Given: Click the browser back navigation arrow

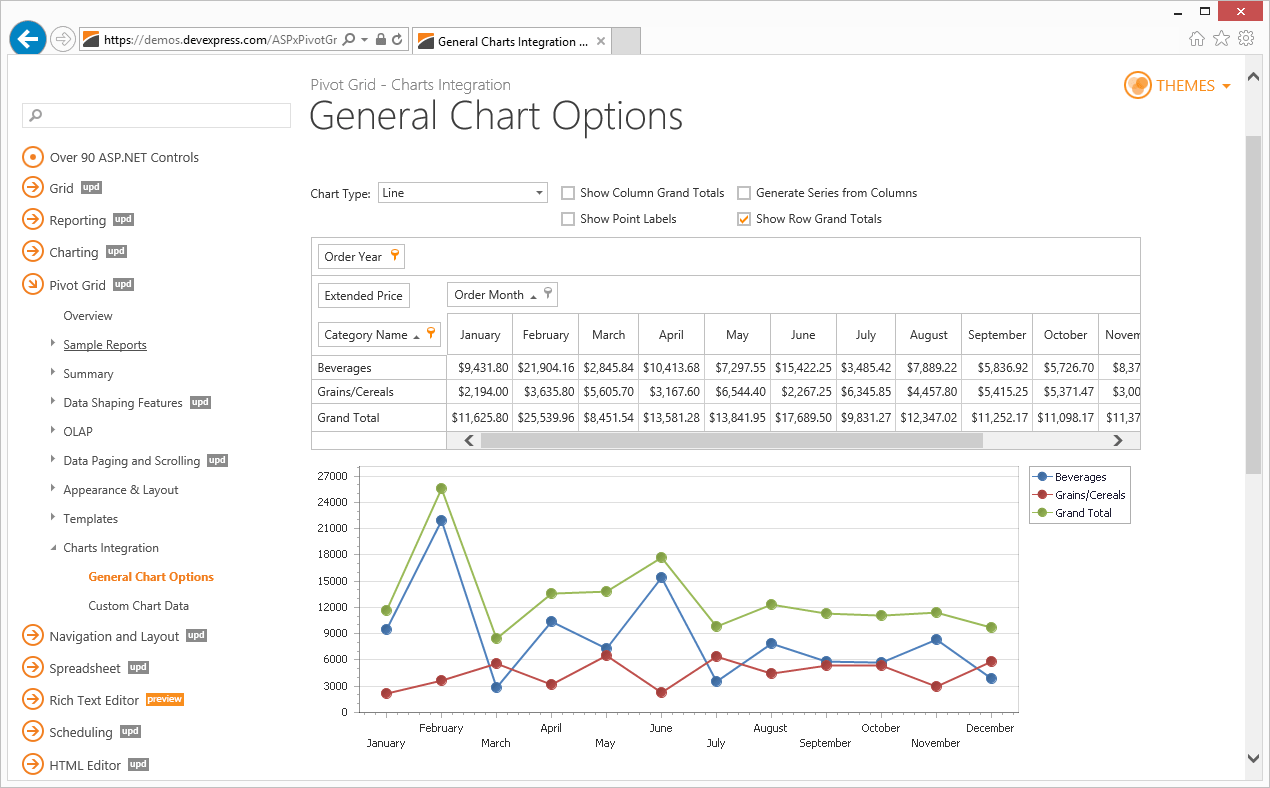Looking at the screenshot, I should click(x=27, y=38).
